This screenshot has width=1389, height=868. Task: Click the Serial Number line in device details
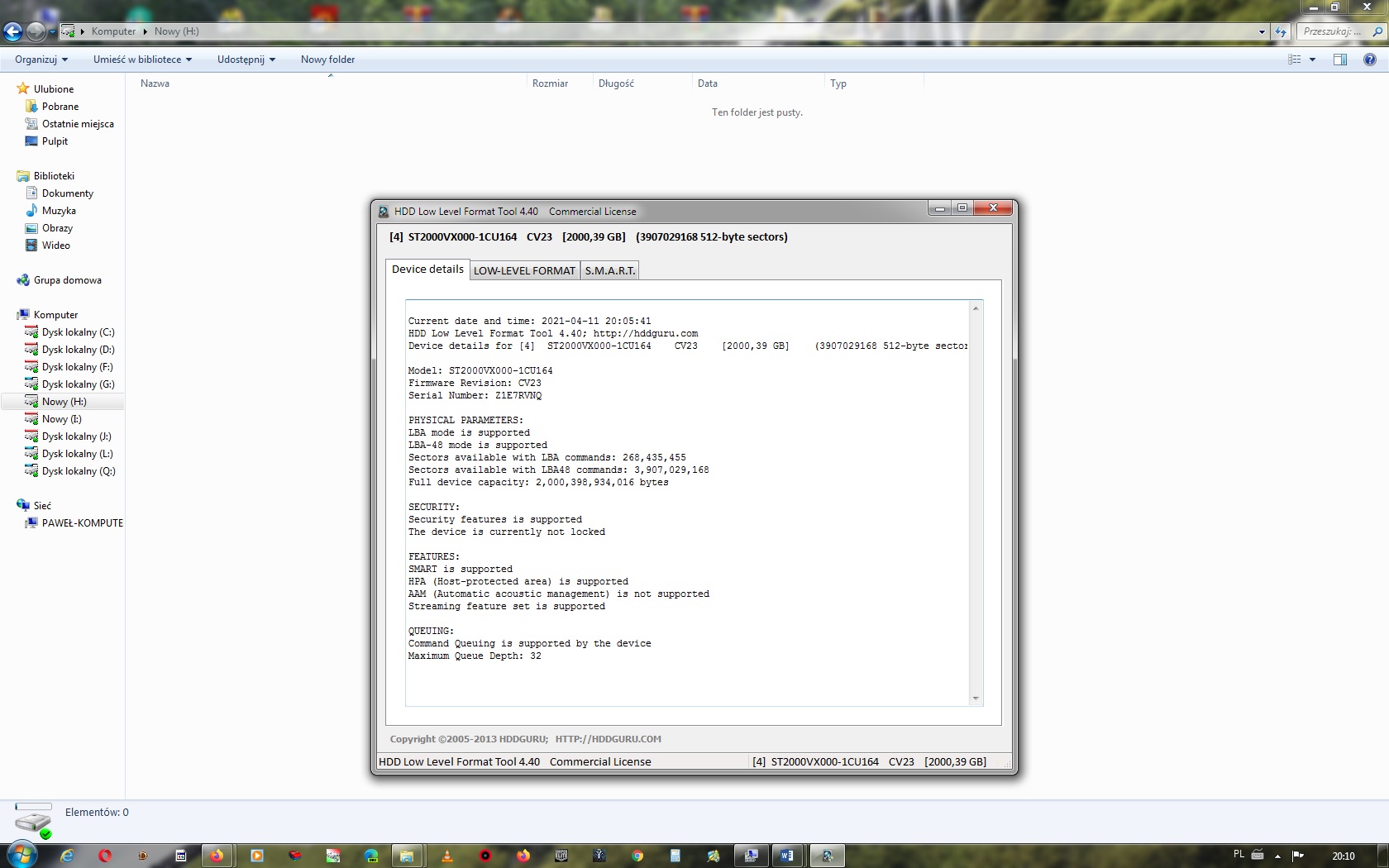click(475, 396)
